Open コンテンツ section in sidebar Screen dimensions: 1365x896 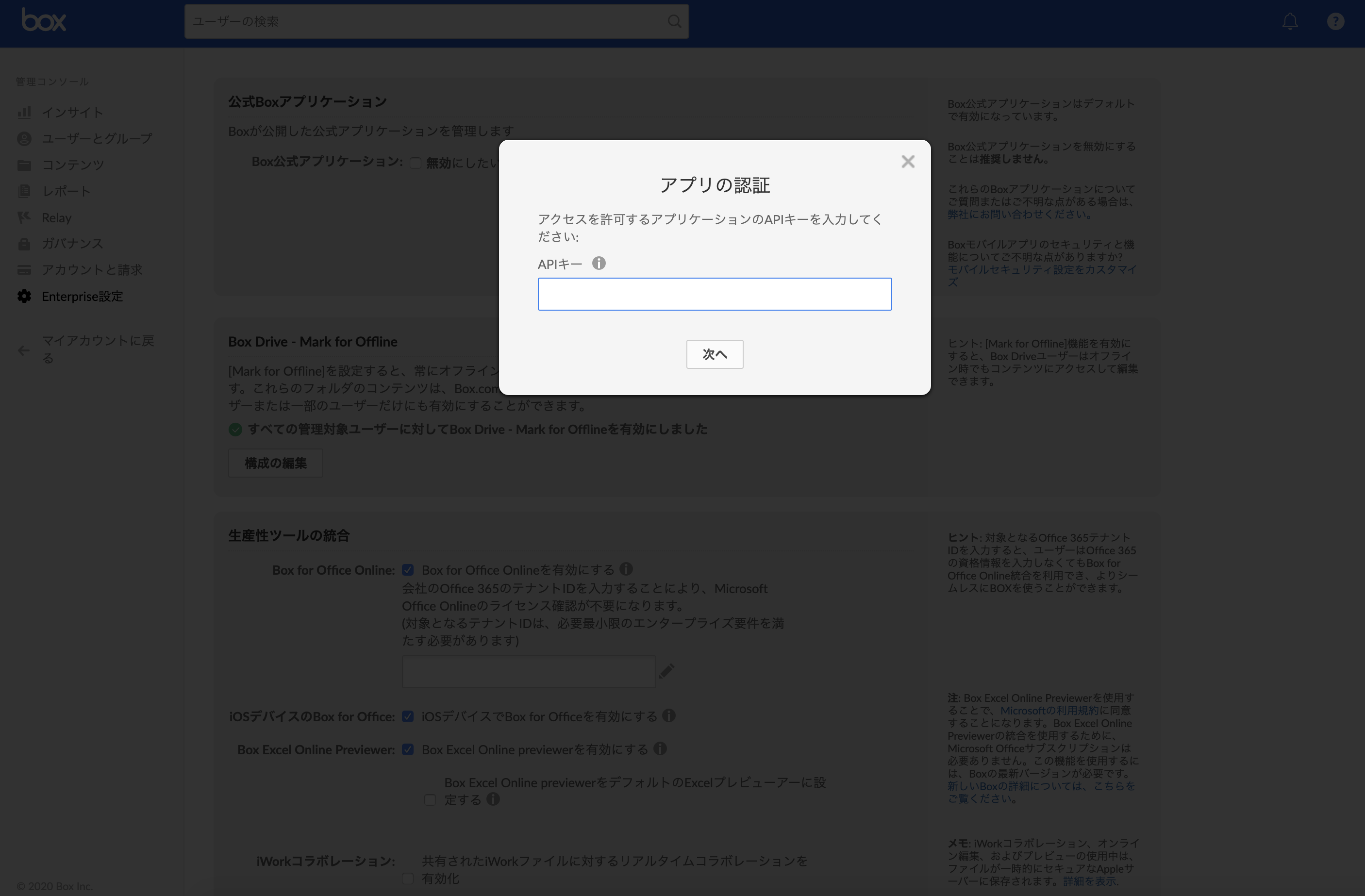(x=72, y=165)
